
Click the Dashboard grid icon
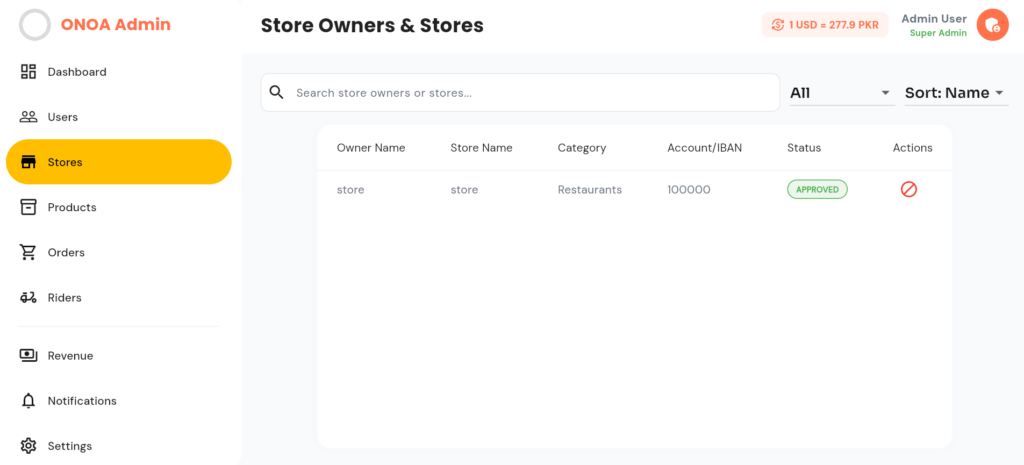[28, 72]
